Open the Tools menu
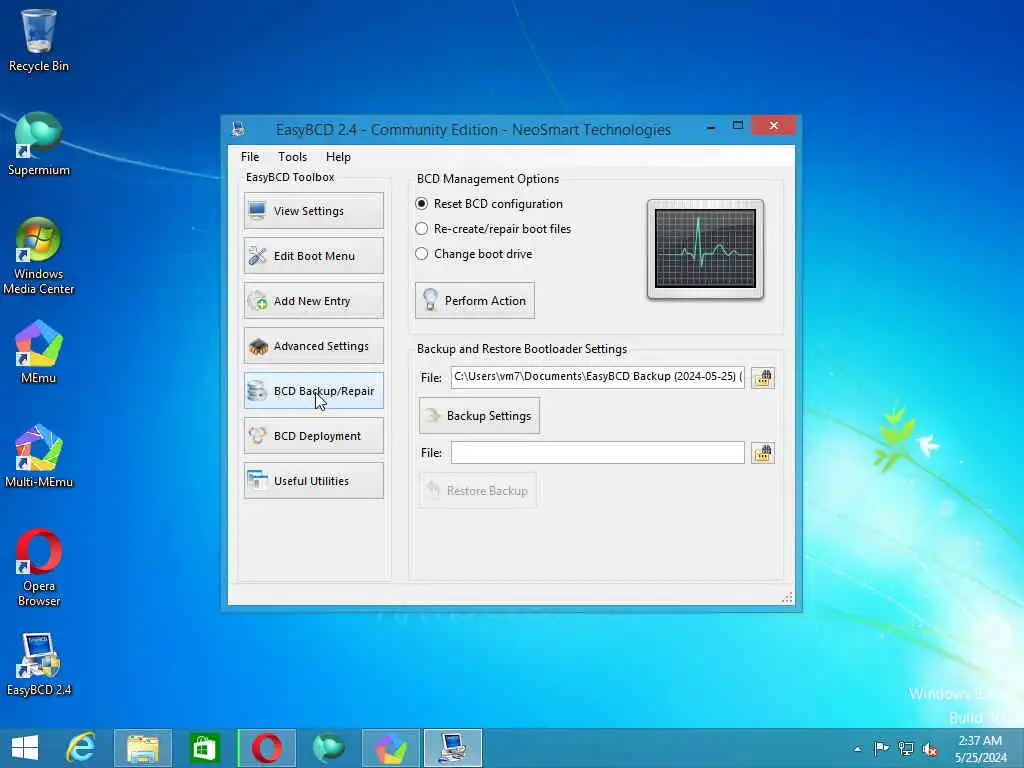1024x768 pixels. coord(292,157)
